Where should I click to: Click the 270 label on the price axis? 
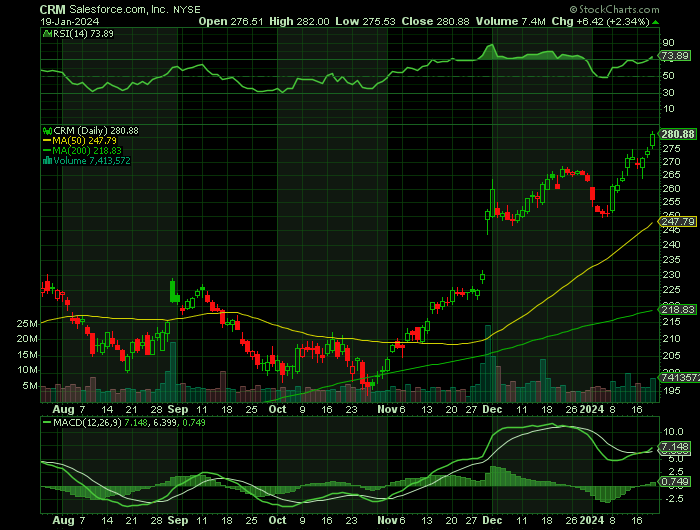point(671,162)
